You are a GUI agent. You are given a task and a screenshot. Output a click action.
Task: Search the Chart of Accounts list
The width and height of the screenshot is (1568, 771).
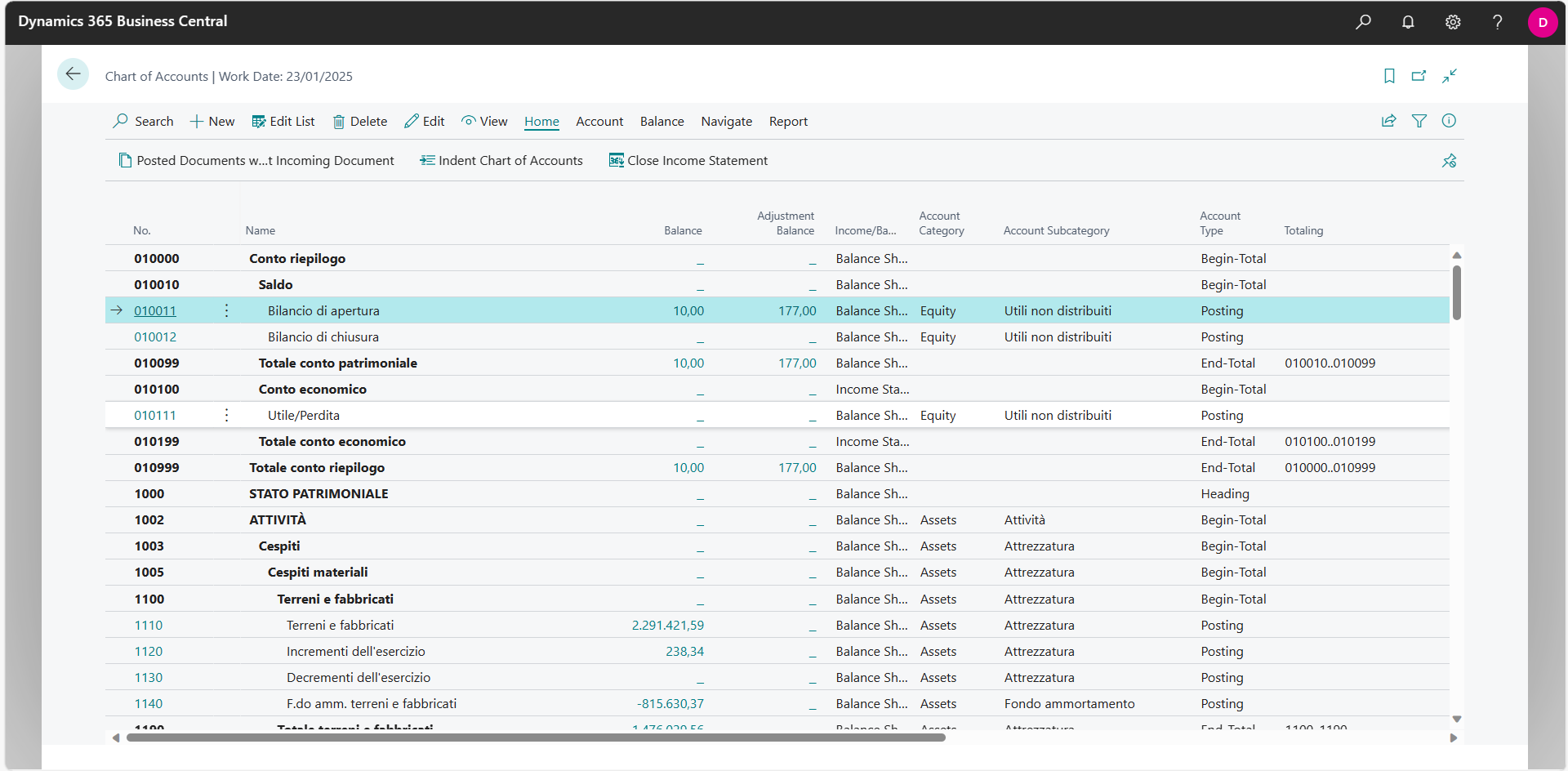143,121
